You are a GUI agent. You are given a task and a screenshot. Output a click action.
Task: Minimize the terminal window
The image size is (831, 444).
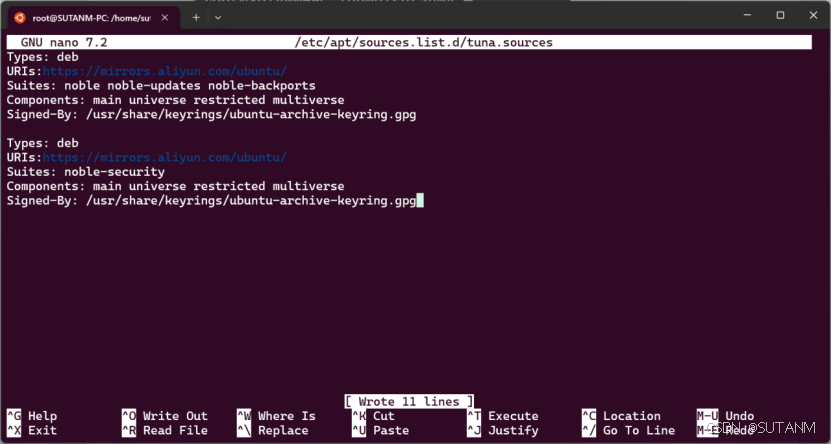(x=747, y=15)
